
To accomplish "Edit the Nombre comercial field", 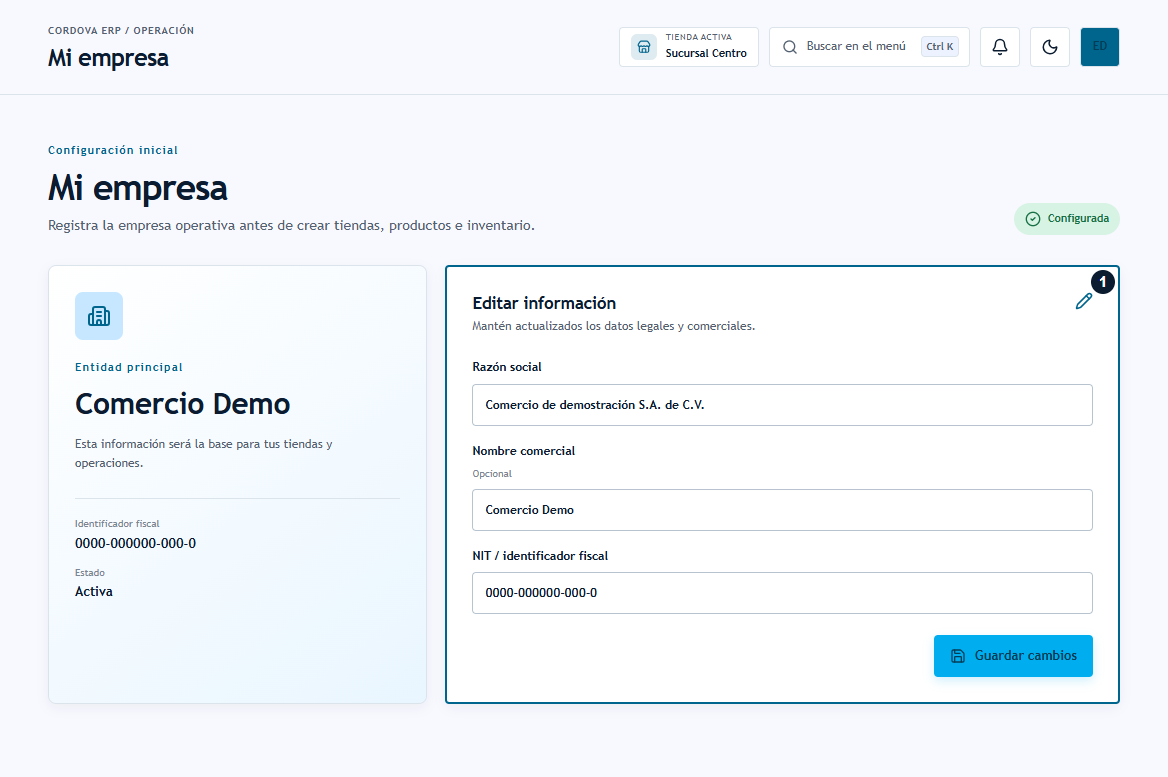I will point(782,510).
